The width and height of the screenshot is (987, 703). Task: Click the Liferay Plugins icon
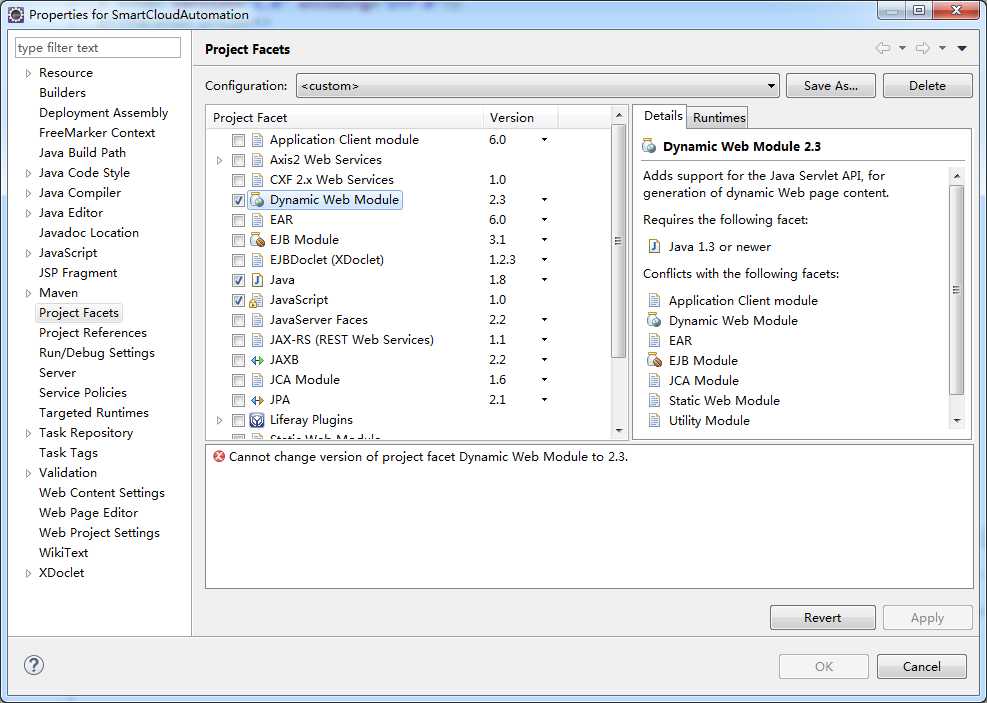click(x=257, y=420)
